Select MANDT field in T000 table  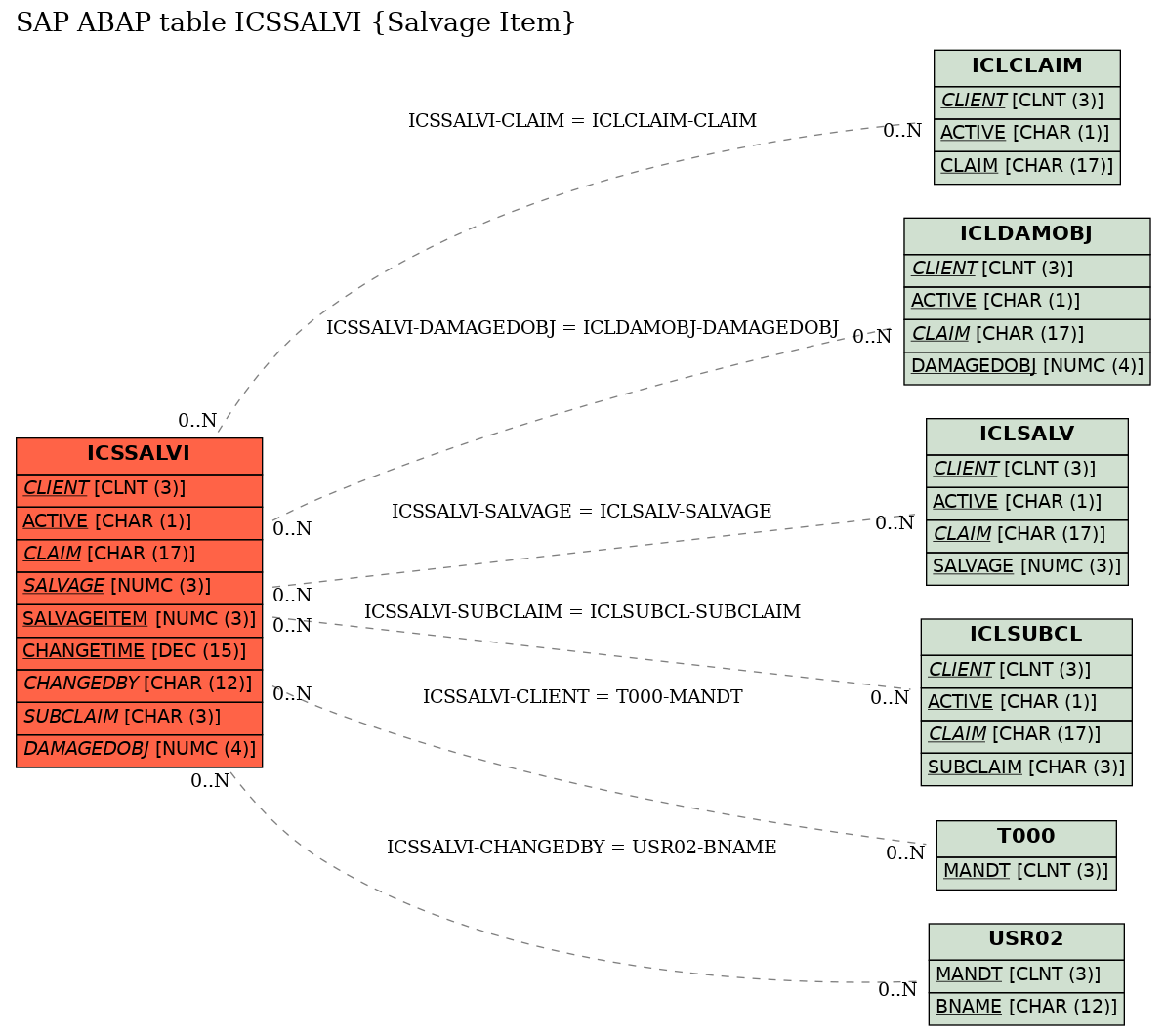click(1026, 872)
